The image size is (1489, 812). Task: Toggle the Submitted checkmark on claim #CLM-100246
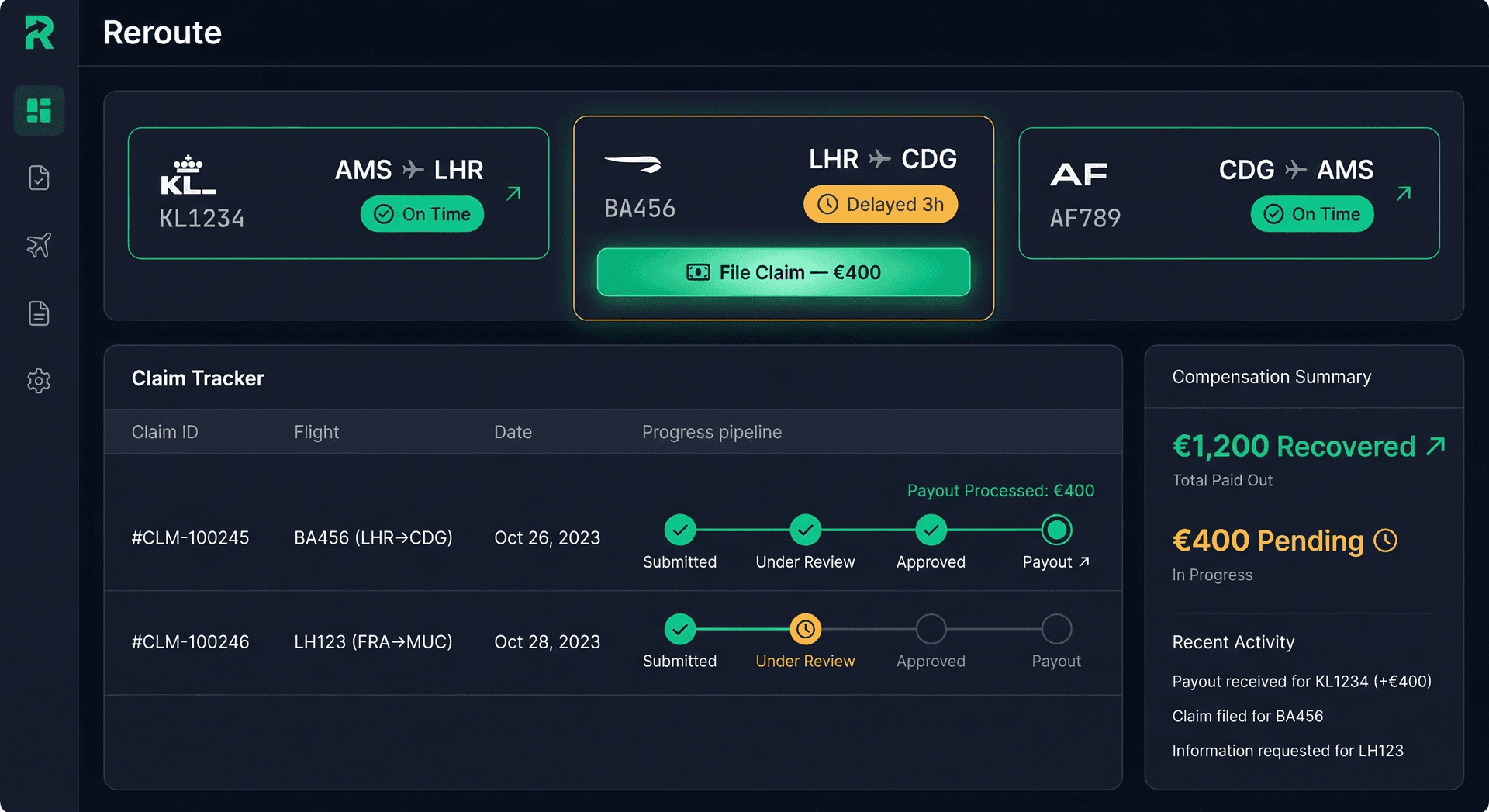680,629
